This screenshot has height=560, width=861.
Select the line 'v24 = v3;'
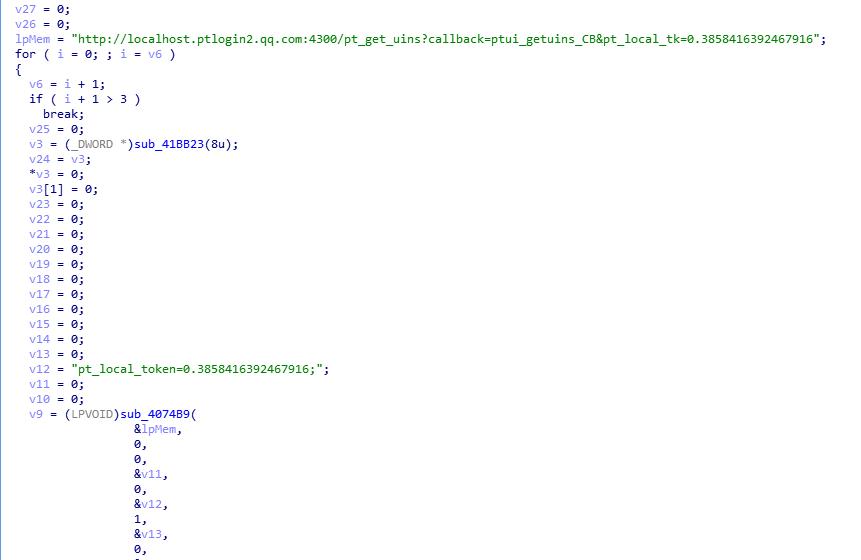(x=60, y=159)
